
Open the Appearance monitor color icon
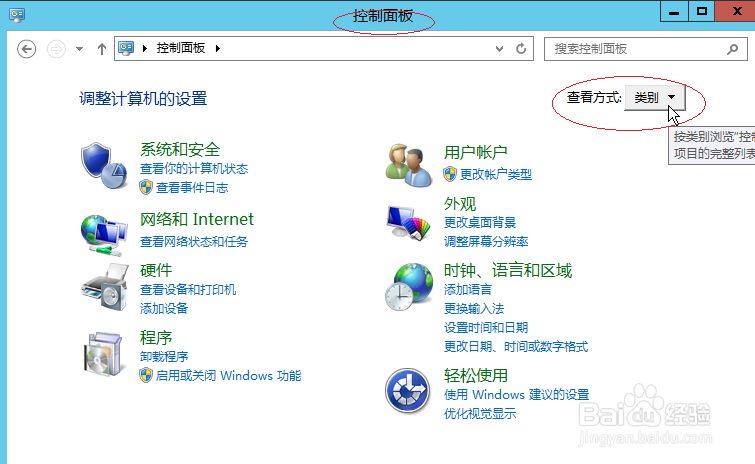click(408, 222)
